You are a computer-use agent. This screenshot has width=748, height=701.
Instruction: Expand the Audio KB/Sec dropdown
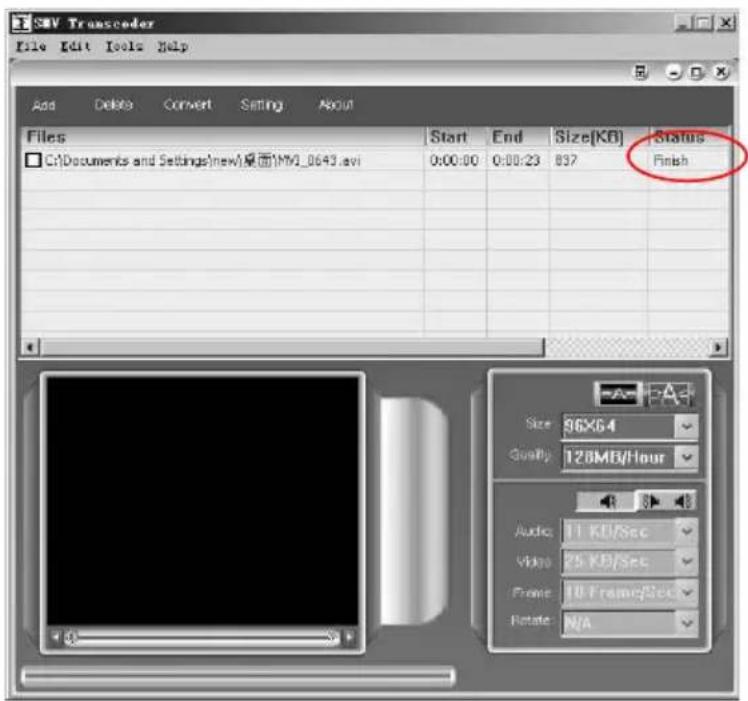pyautogui.click(x=686, y=531)
